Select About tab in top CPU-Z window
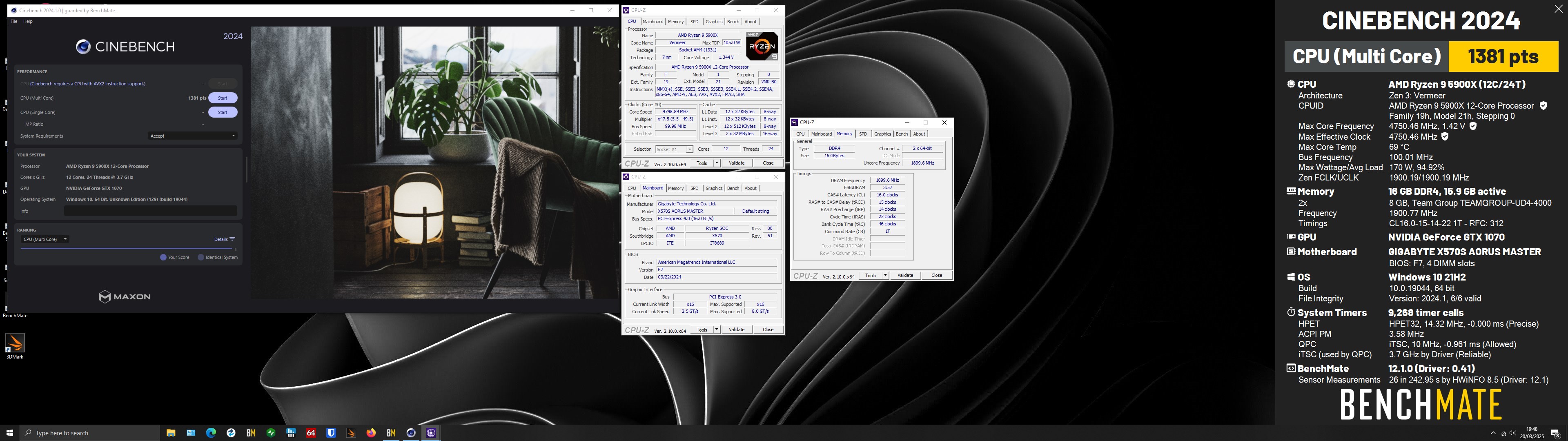This screenshot has height=441, width=1568. (x=751, y=22)
